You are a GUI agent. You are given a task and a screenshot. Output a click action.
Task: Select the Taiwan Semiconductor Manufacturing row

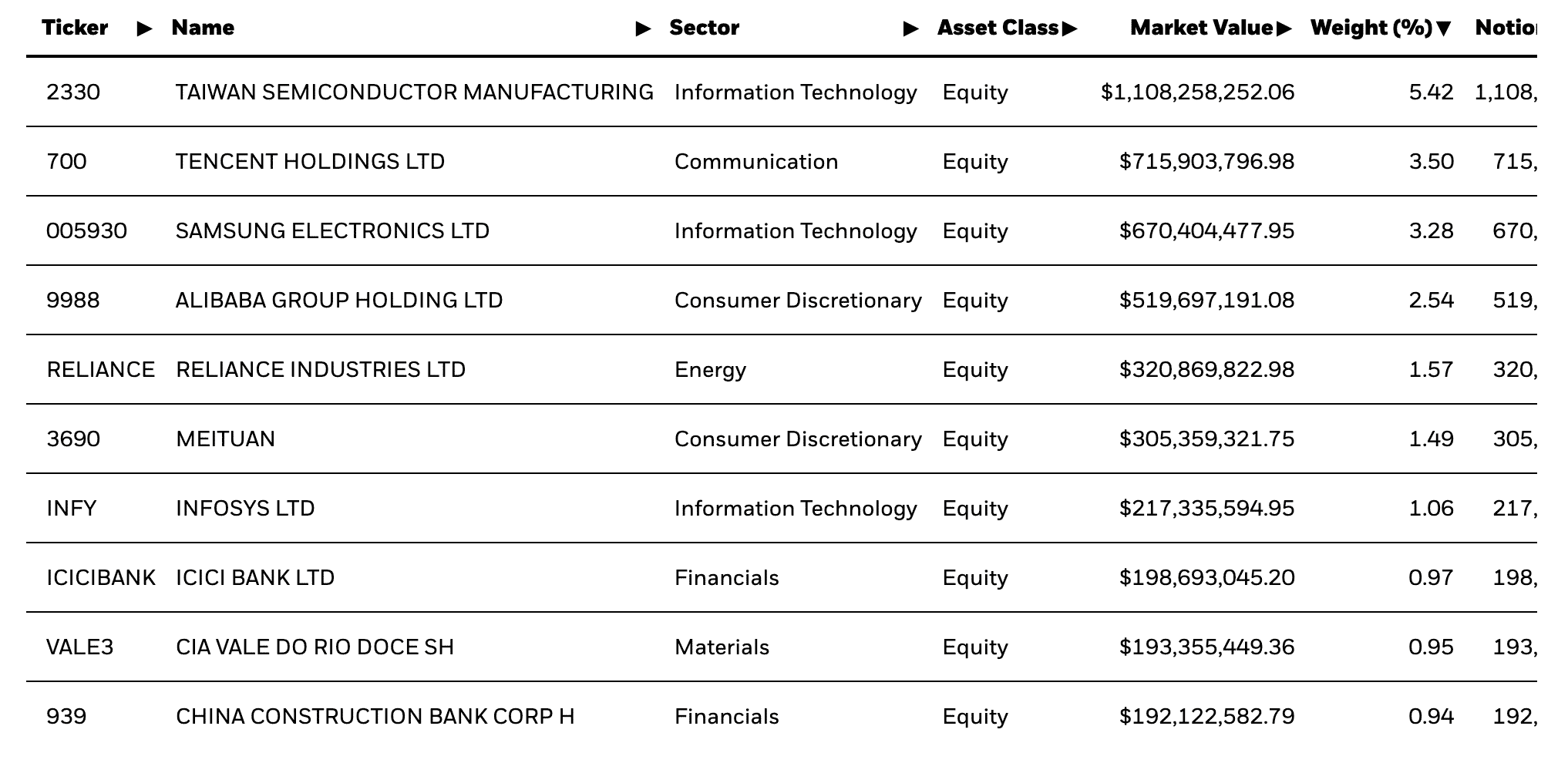click(414, 92)
